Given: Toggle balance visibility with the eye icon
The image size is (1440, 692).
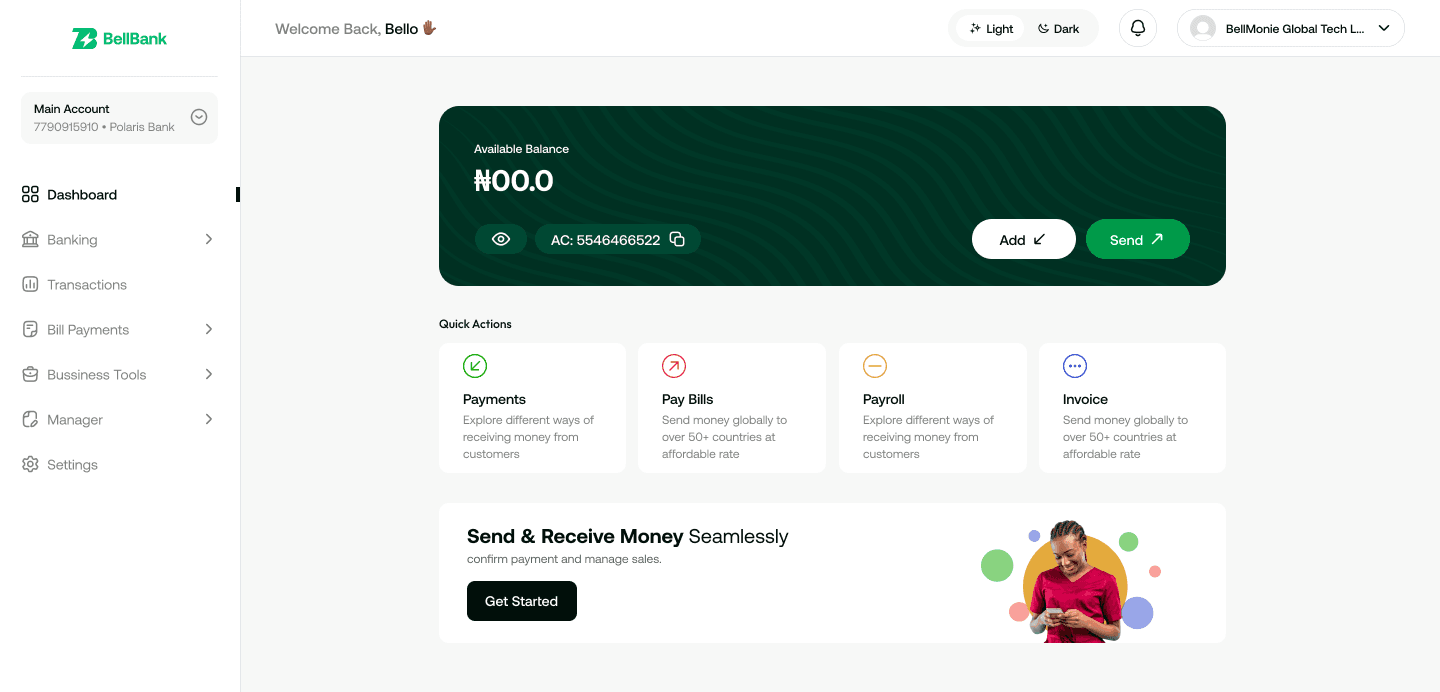Looking at the screenshot, I should point(501,239).
